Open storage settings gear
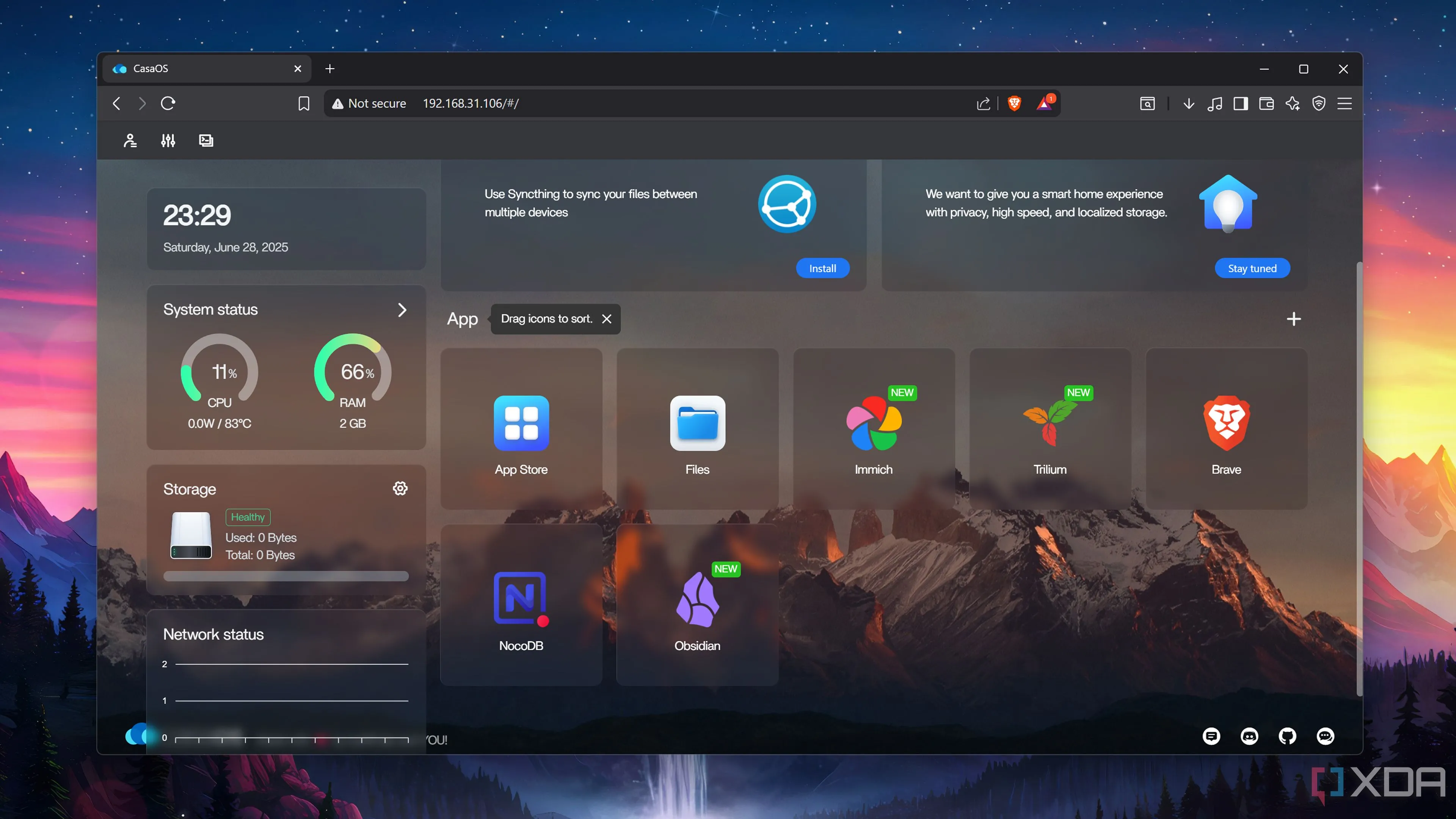 pos(400,488)
